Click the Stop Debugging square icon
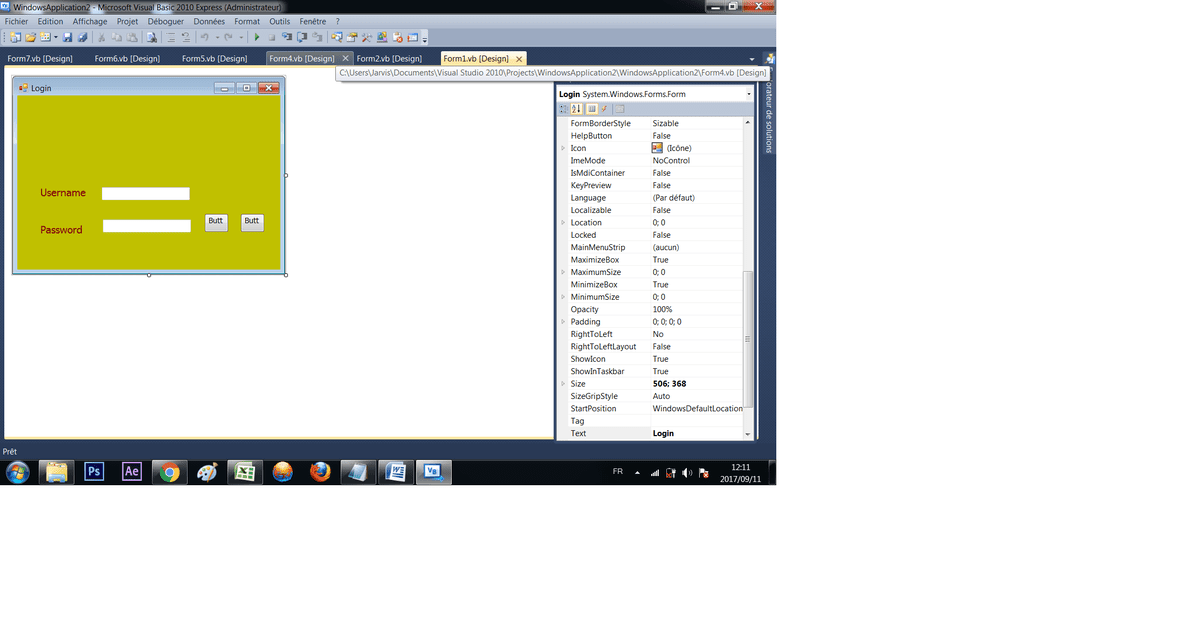 click(271, 37)
